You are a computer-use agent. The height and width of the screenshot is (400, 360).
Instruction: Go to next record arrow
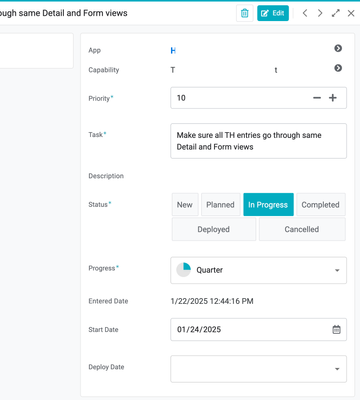point(320,13)
